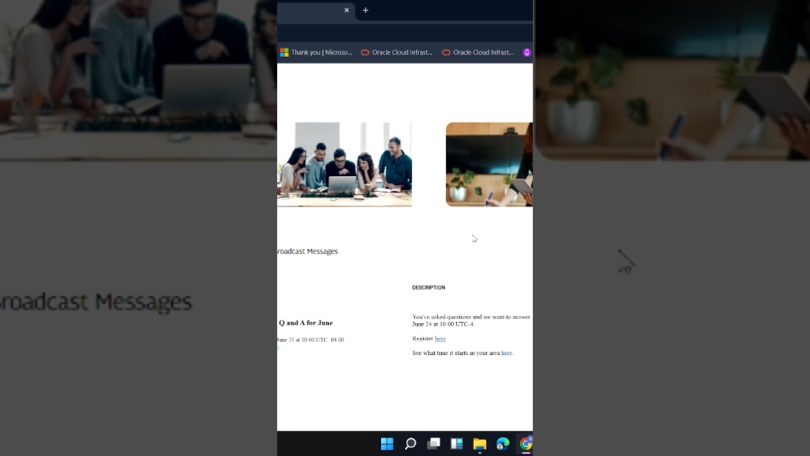Switch to Google Chrome on the taskbar
Viewport: 810px width, 456px height.
click(x=525, y=444)
